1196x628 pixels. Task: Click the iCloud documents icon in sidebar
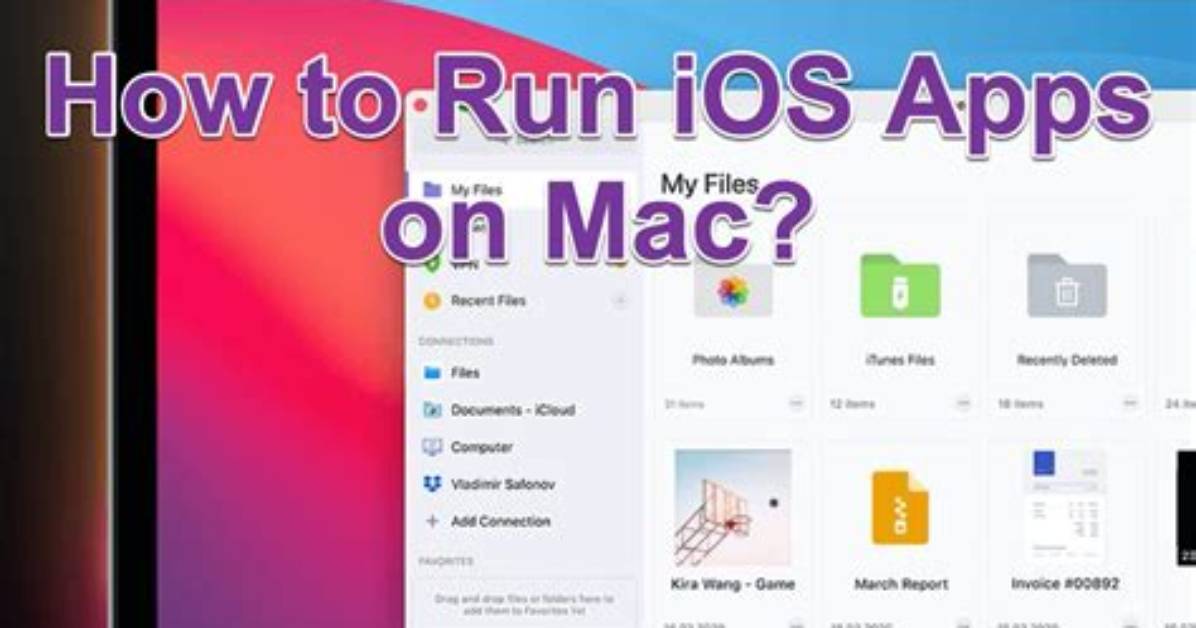click(432, 410)
